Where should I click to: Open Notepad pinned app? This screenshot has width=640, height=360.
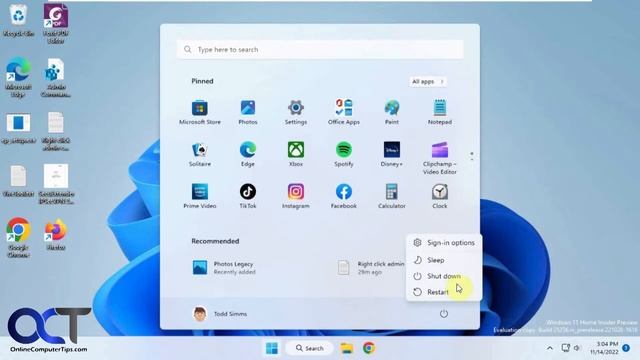coord(440,112)
